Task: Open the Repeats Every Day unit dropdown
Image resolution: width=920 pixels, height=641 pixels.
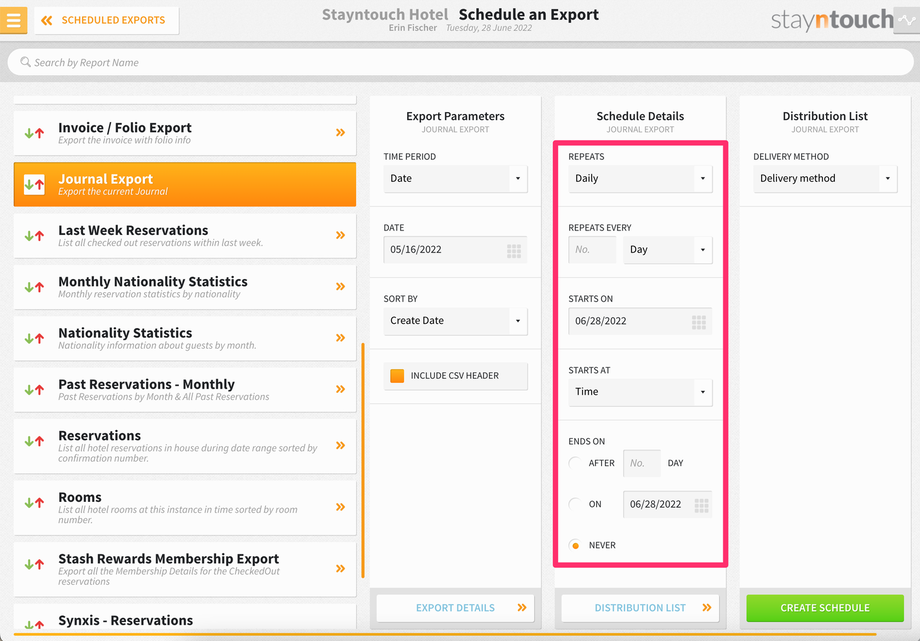Action: [668, 250]
